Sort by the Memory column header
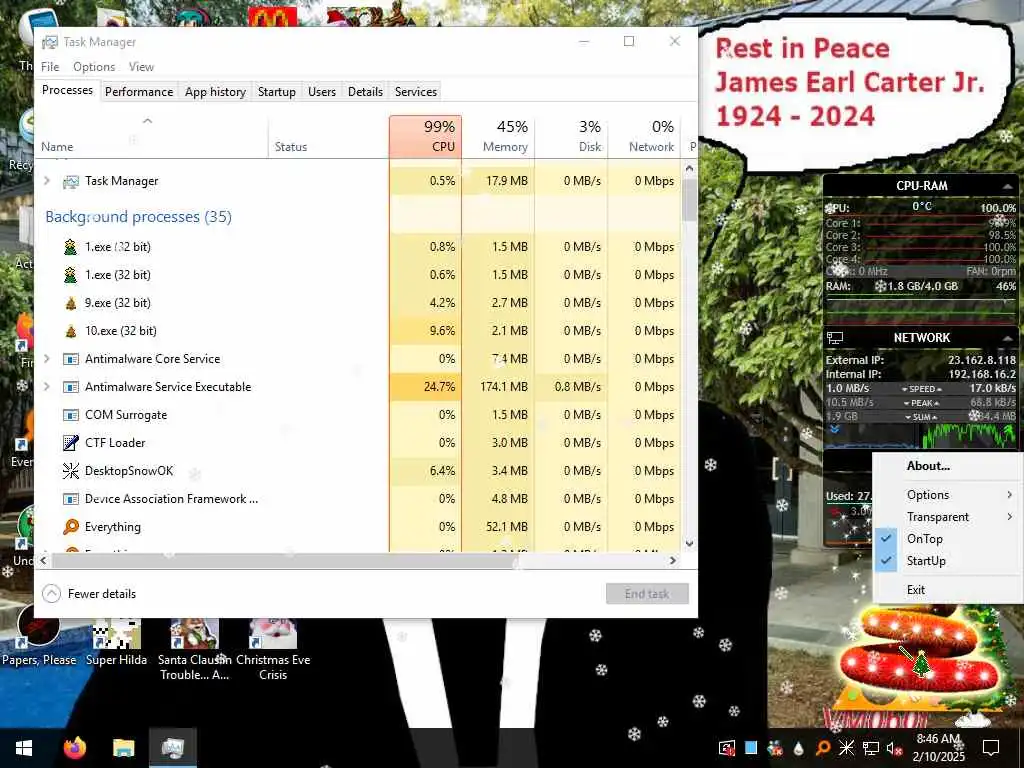 click(x=498, y=136)
